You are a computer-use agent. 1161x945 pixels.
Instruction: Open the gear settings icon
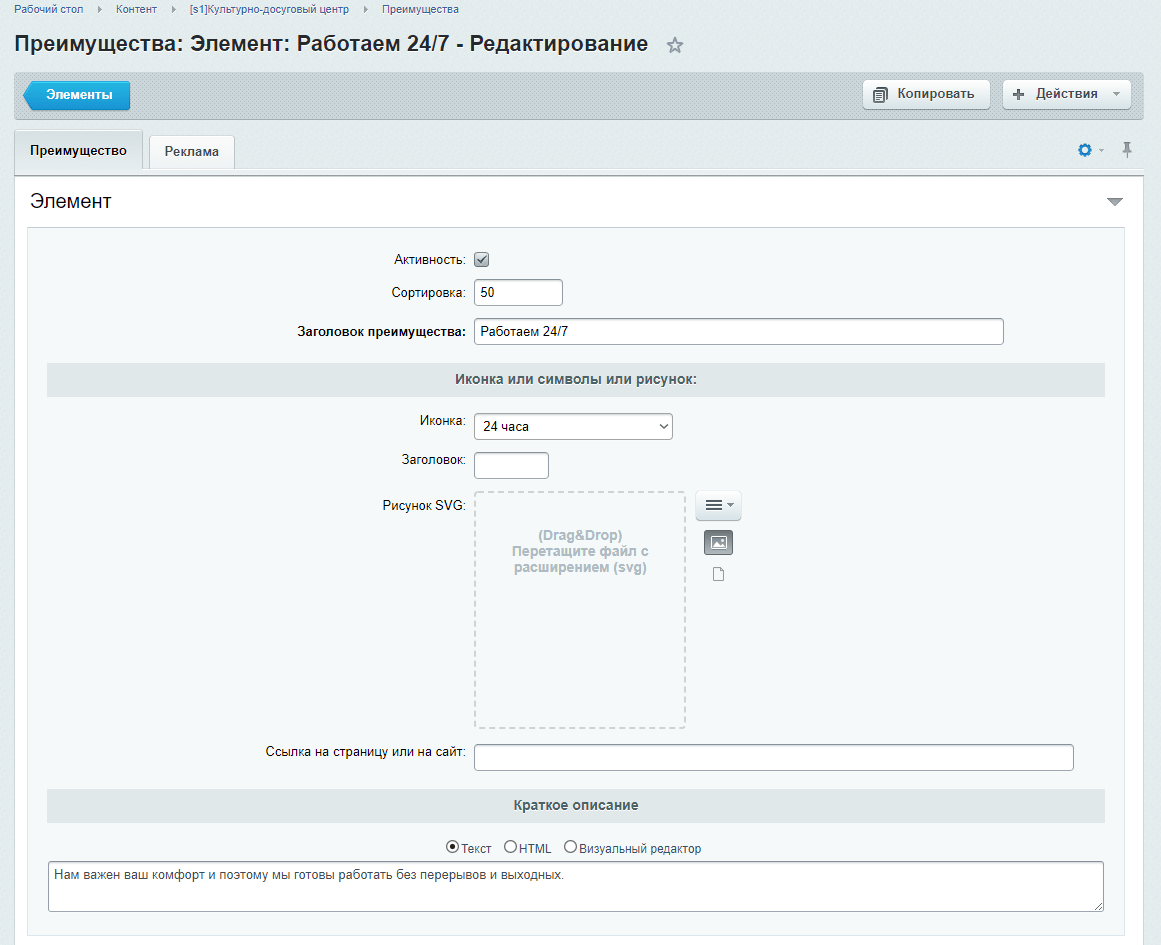1085,150
